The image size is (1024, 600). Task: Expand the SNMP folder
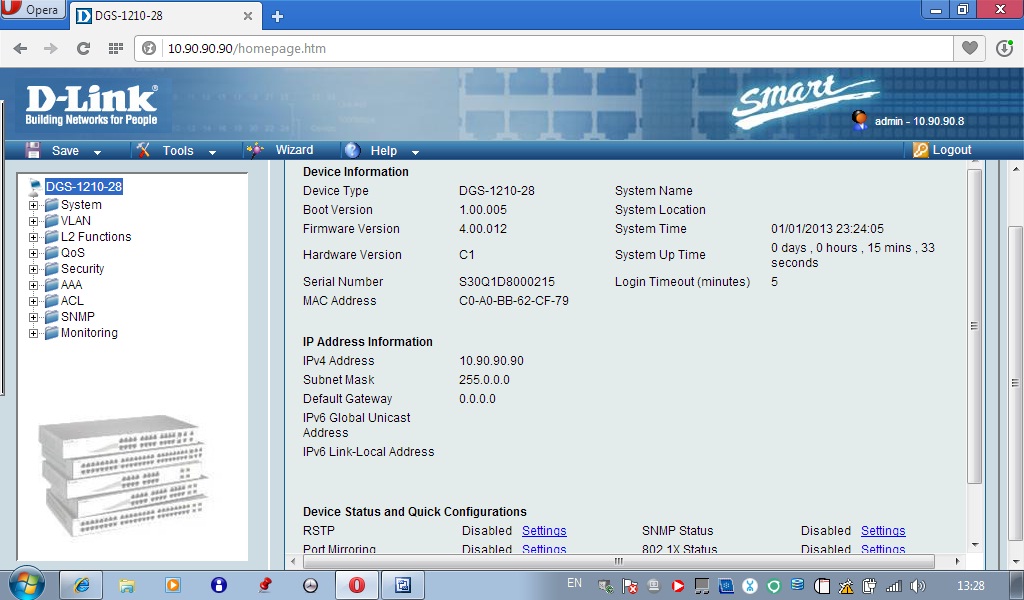[33, 317]
